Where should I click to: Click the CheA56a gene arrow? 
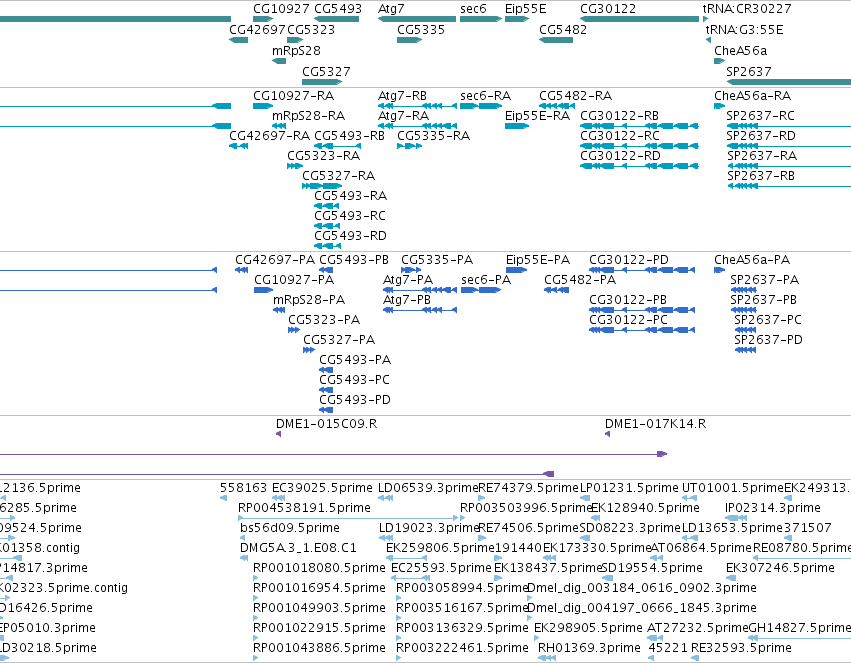pos(720,61)
